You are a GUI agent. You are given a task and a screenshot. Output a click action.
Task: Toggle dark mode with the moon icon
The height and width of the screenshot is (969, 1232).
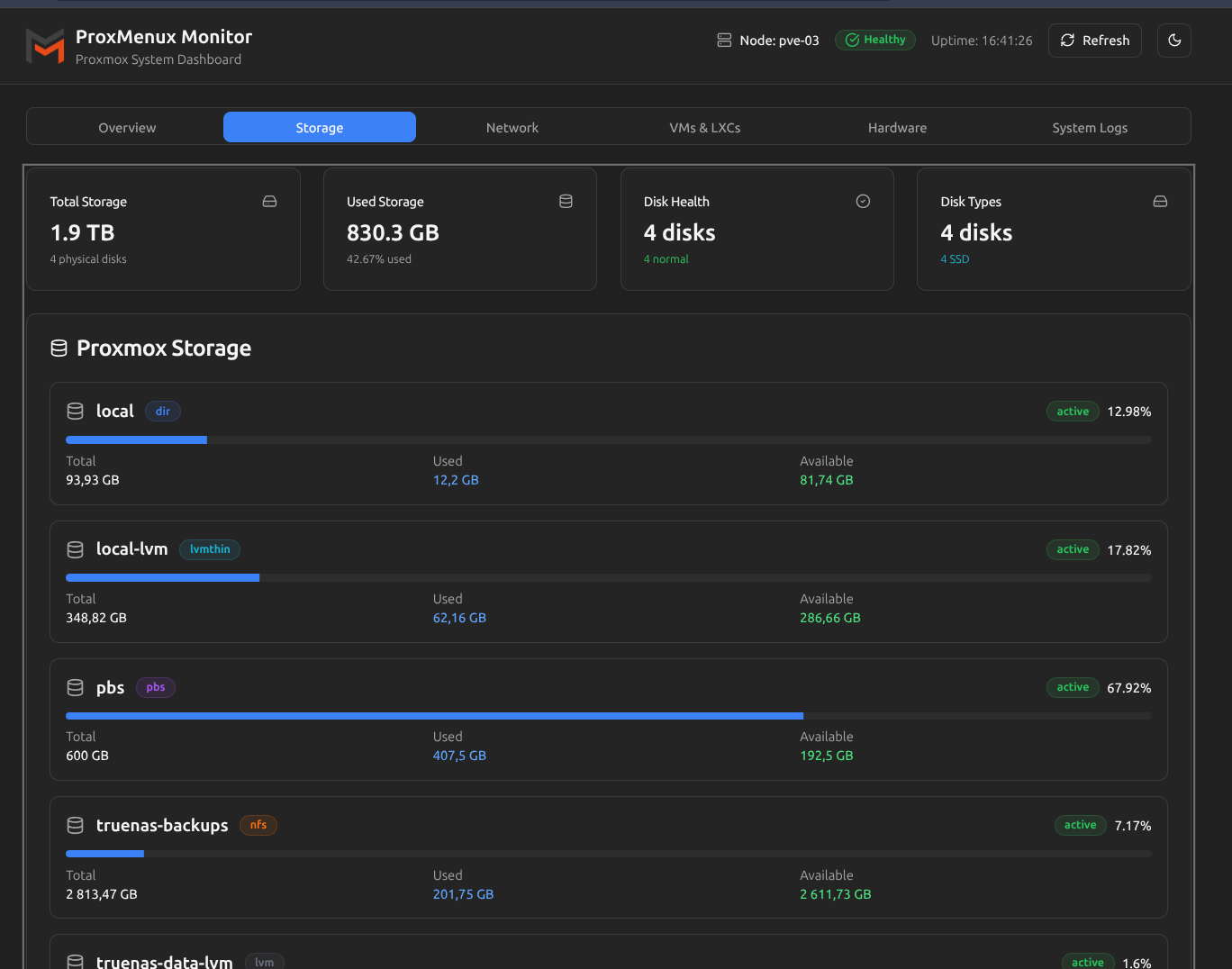(1173, 41)
